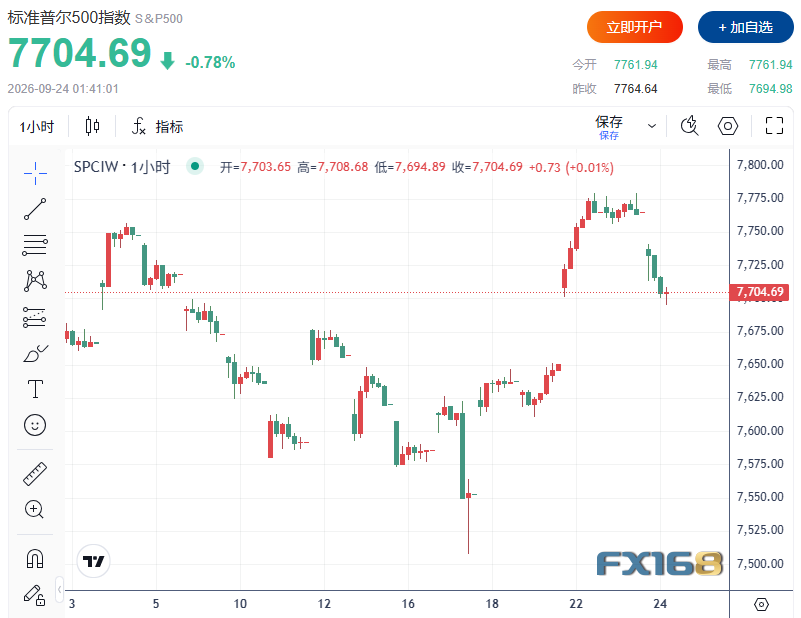Open the candlestick chart style menu
Viewport: 801px width, 618px height.
92,126
